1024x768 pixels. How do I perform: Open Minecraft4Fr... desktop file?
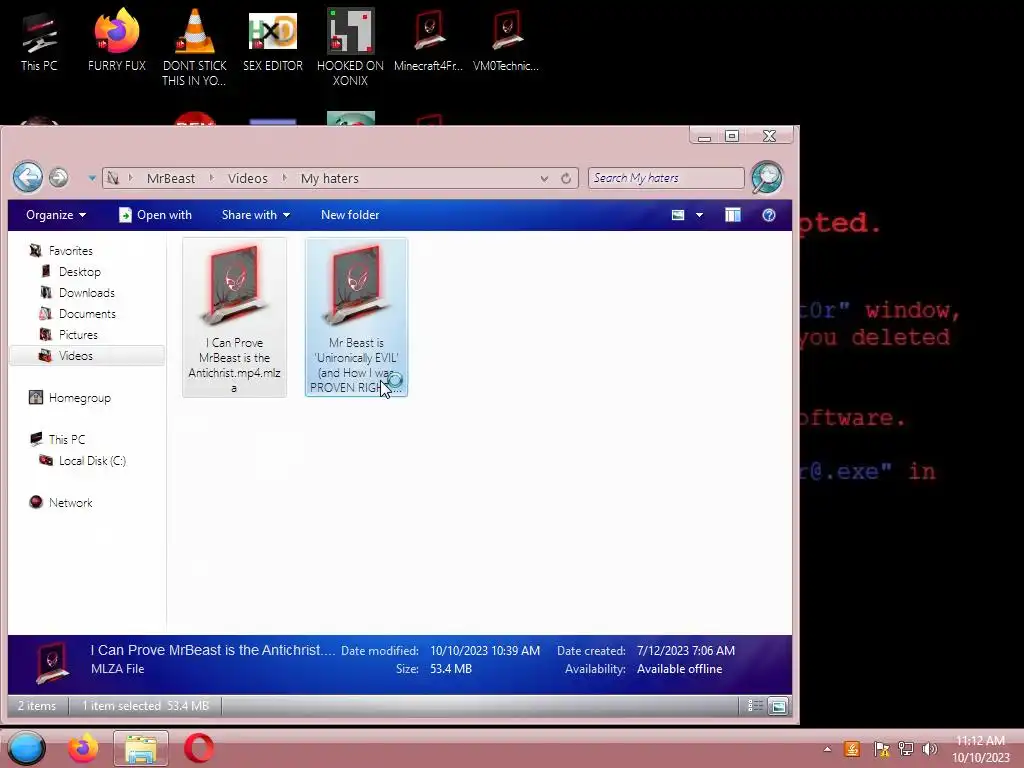tap(428, 42)
